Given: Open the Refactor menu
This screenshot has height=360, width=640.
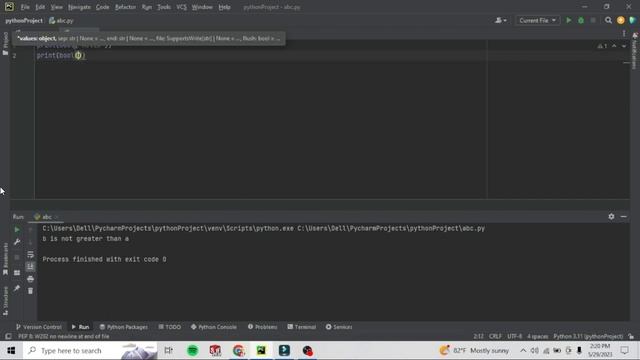Looking at the screenshot, I should [125, 7].
